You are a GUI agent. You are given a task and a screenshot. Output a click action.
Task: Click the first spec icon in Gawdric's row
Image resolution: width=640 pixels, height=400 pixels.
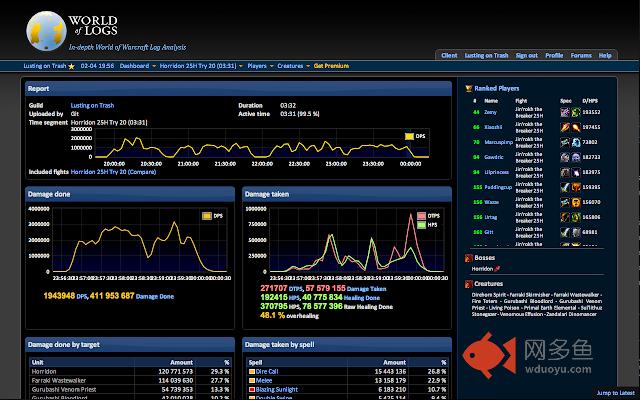565,157
